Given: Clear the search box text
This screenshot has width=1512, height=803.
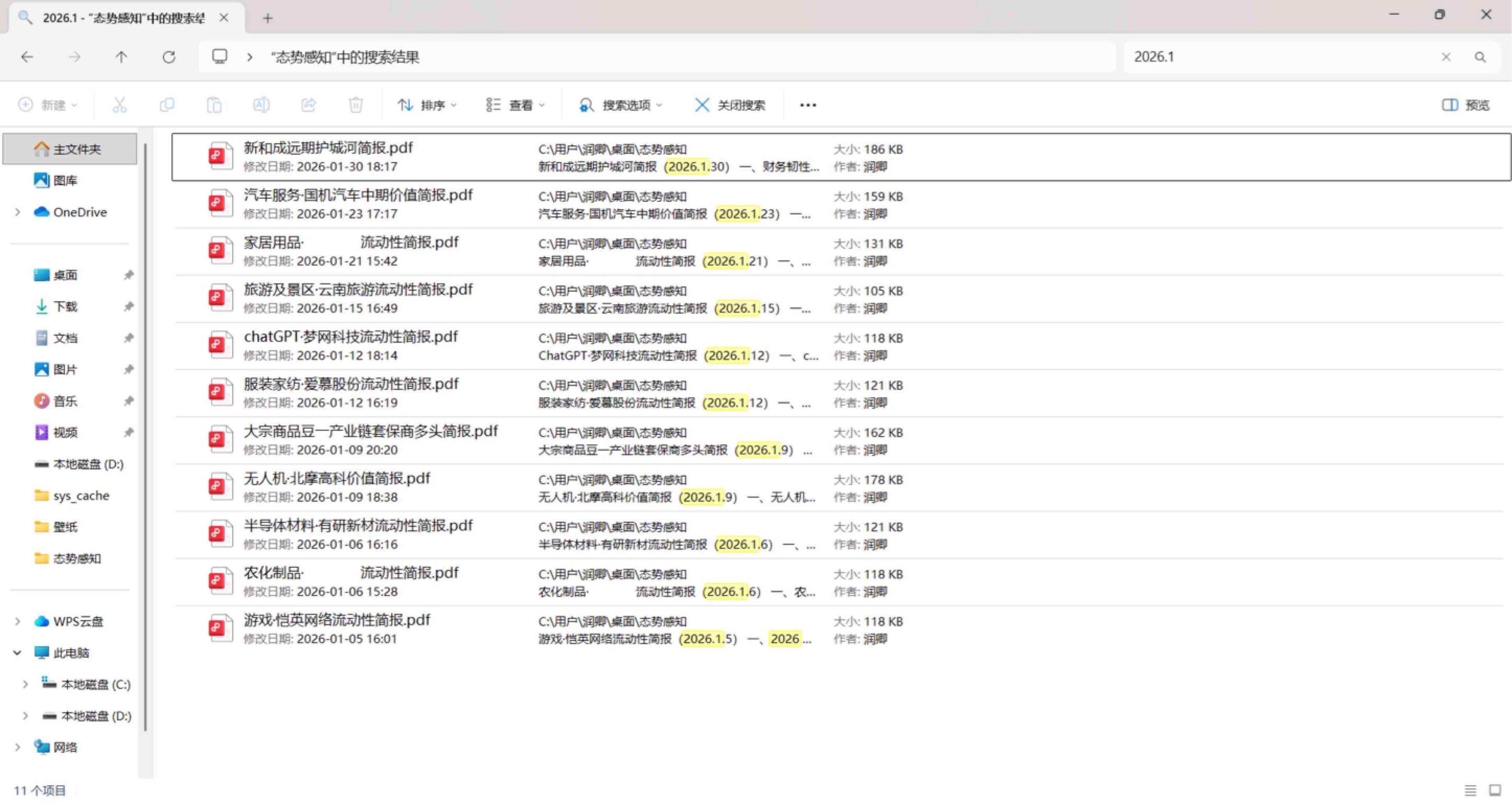Looking at the screenshot, I should pyautogui.click(x=1446, y=57).
